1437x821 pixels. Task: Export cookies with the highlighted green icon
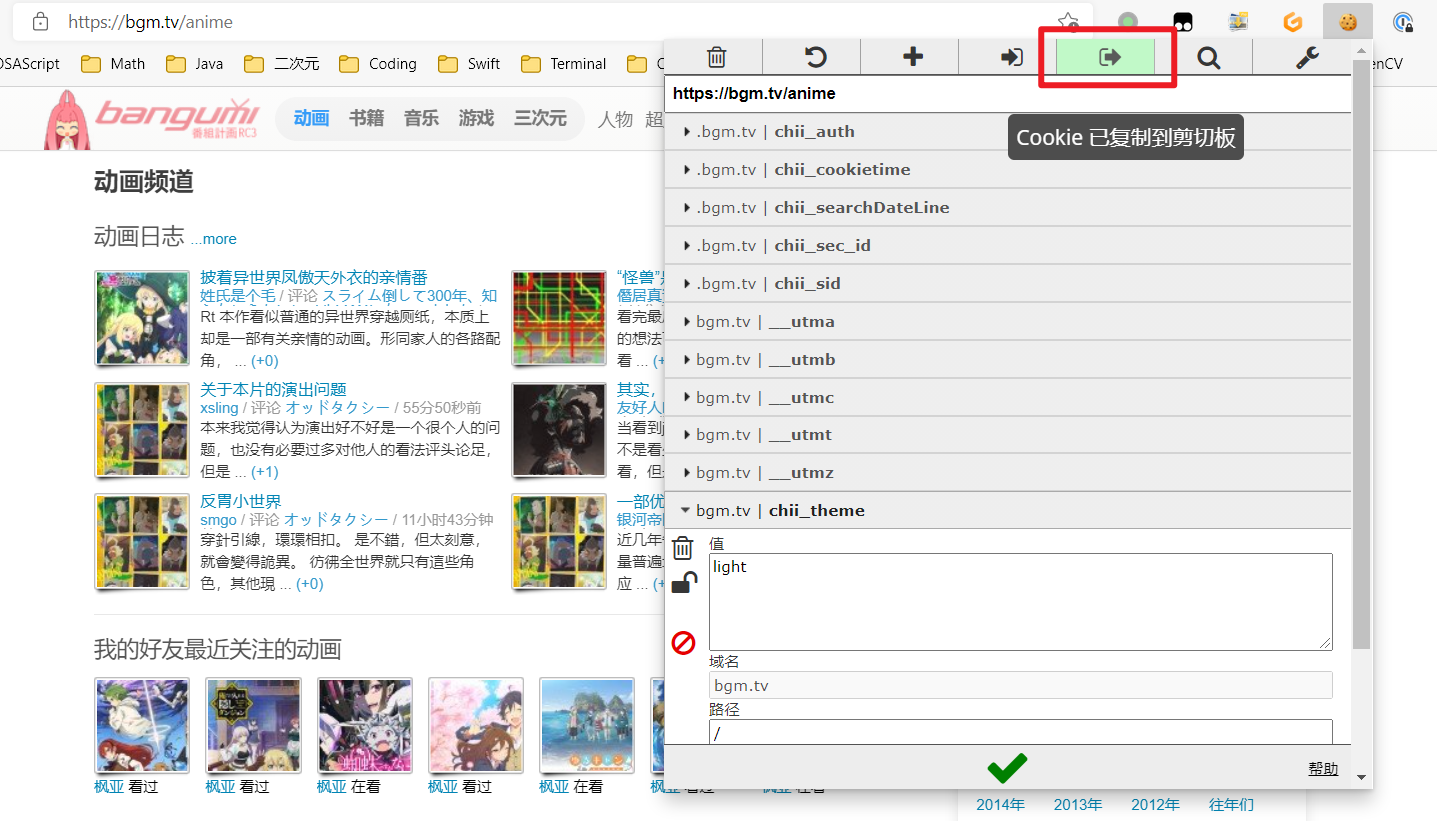[x=1108, y=57]
